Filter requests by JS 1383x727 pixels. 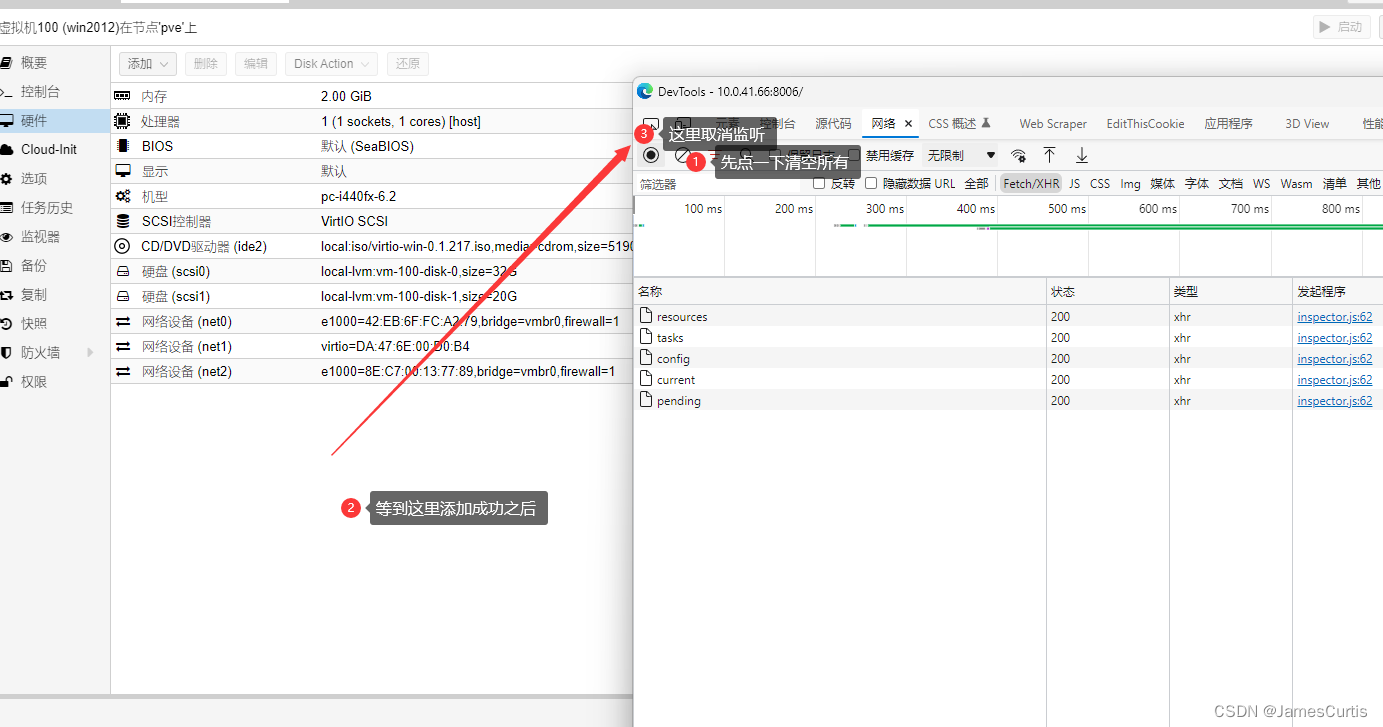point(1074,183)
